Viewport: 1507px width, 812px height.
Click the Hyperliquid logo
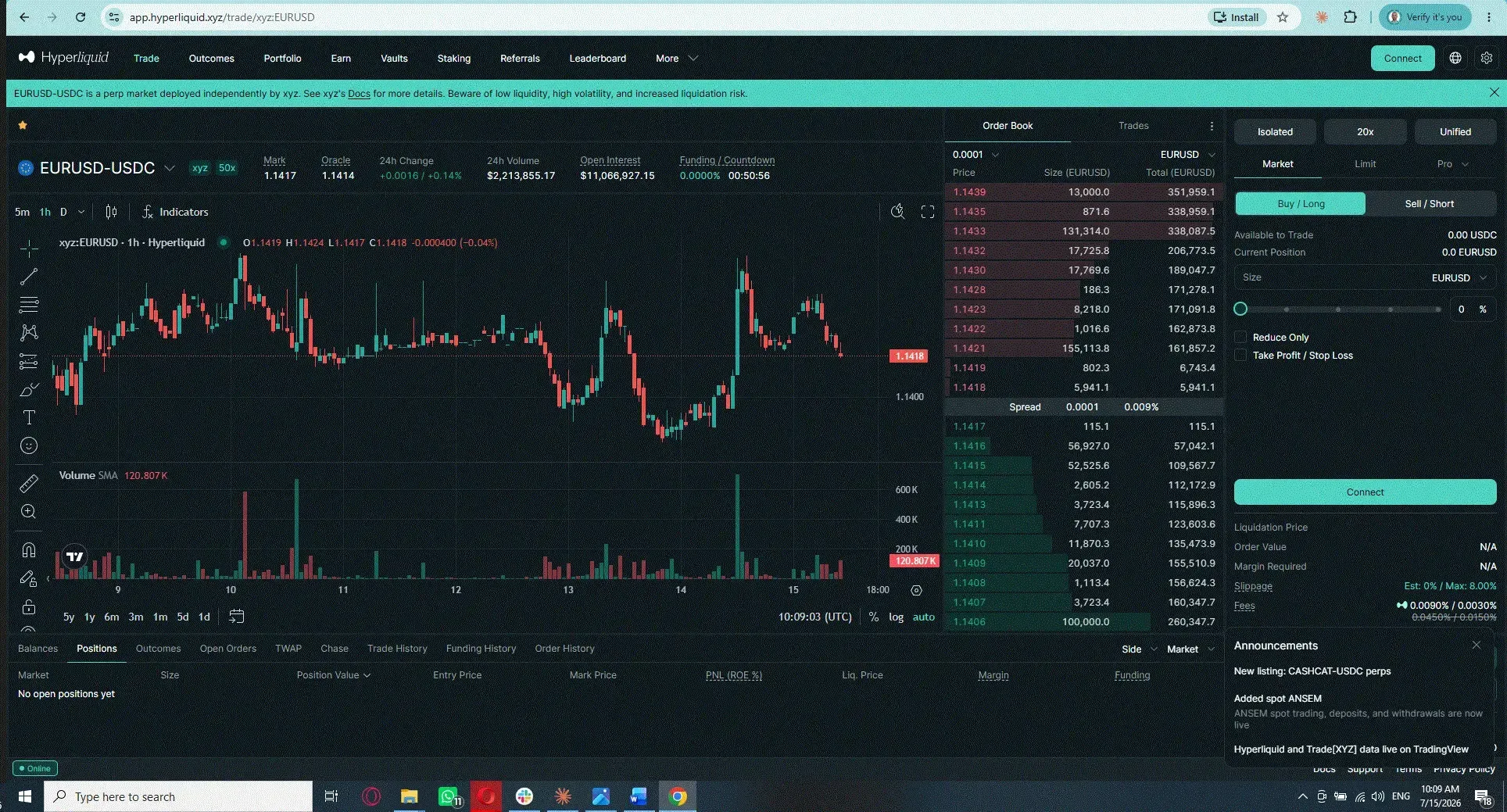click(x=63, y=58)
